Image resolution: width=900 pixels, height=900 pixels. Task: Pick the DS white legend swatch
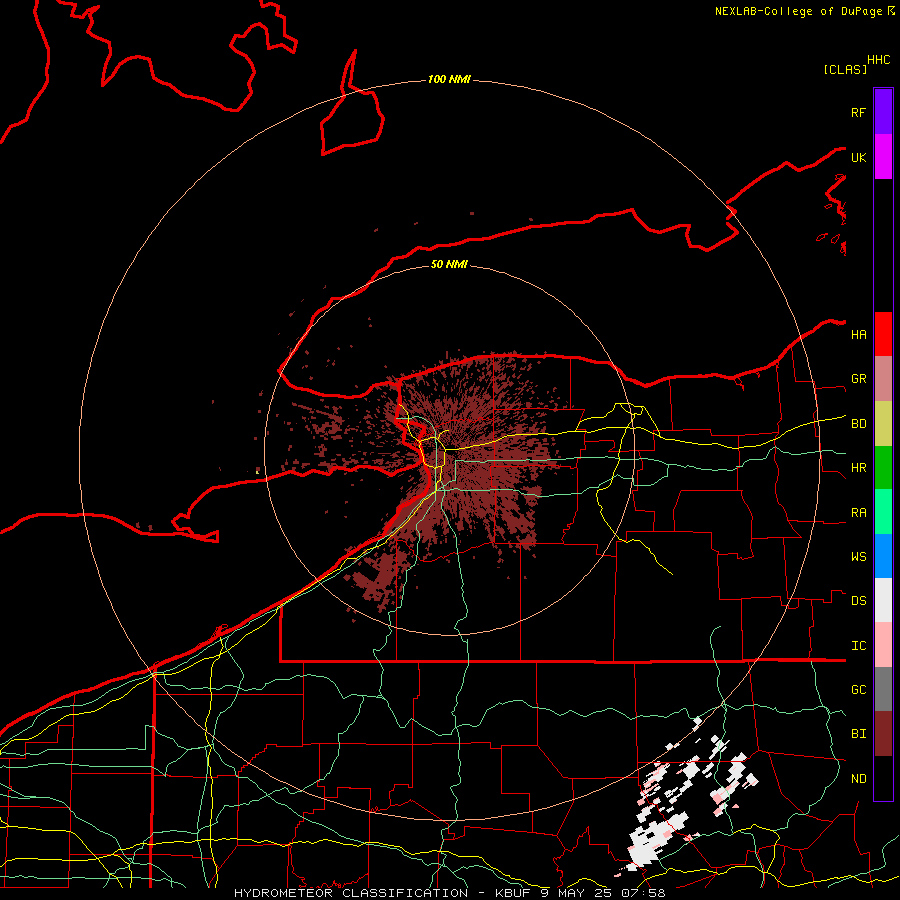pos(883,600)
